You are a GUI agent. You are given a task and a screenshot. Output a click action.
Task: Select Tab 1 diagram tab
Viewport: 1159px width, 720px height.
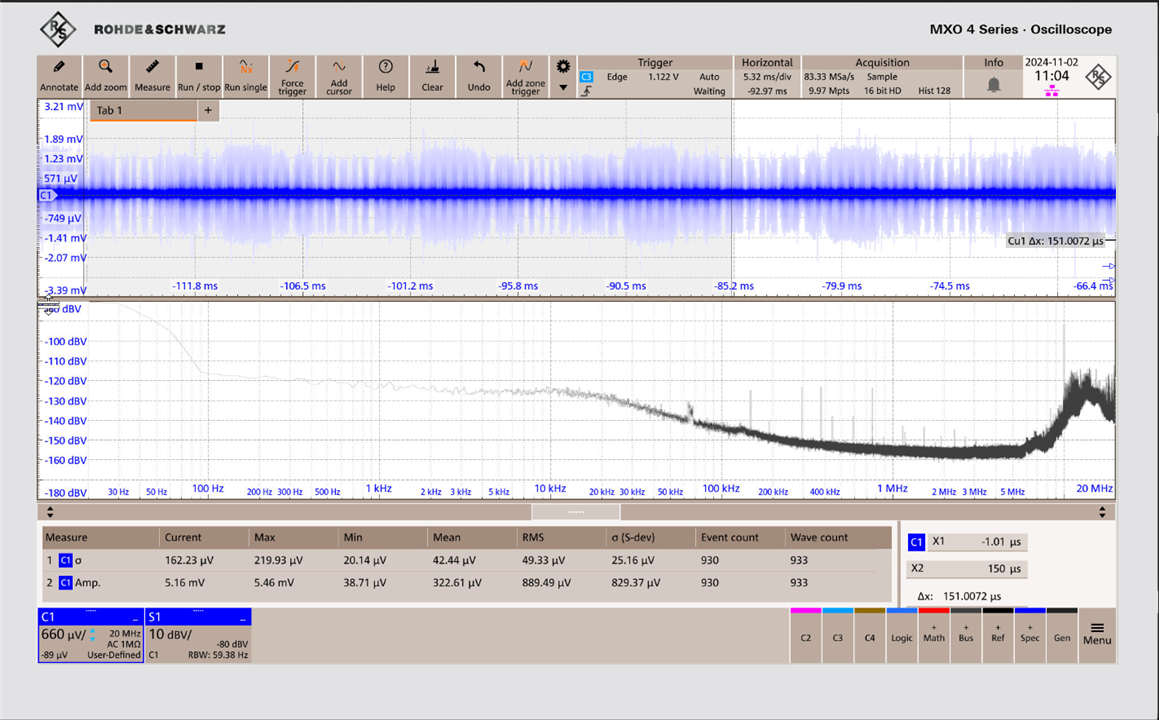[143, 111]
